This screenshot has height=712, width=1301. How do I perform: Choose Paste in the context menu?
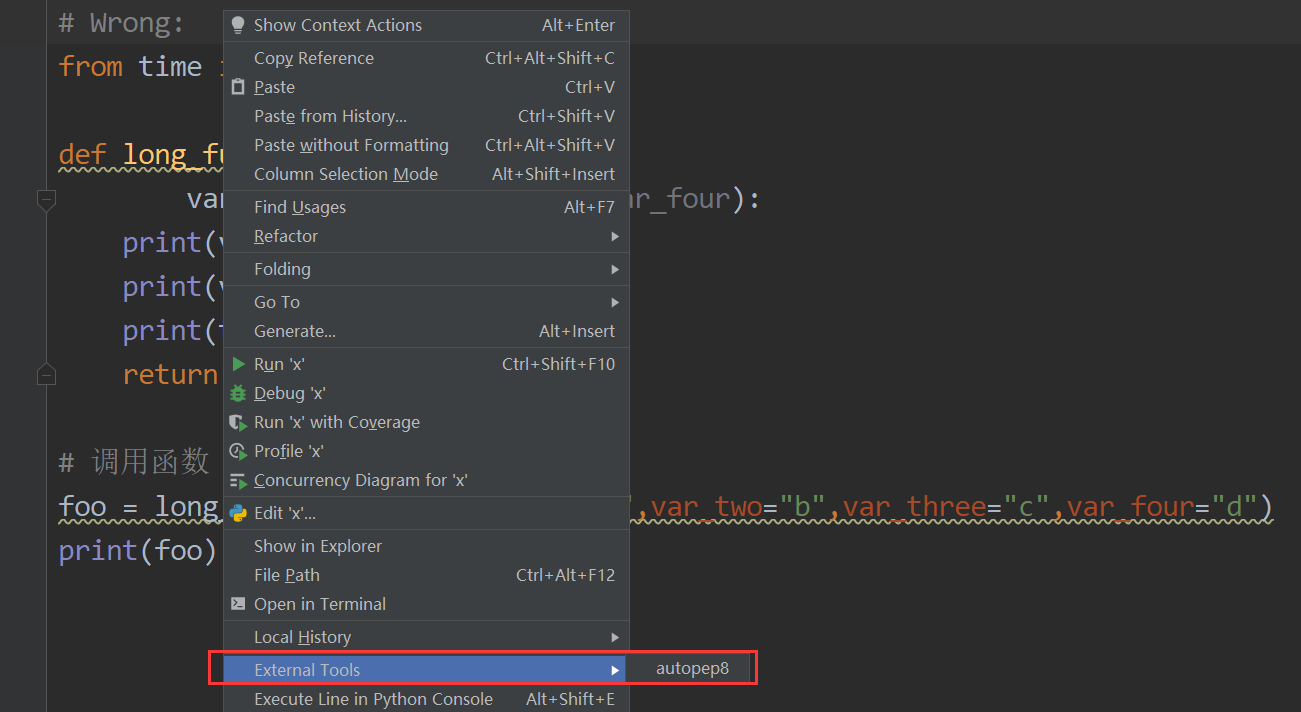pyautogui.click(x=426, y=87)
